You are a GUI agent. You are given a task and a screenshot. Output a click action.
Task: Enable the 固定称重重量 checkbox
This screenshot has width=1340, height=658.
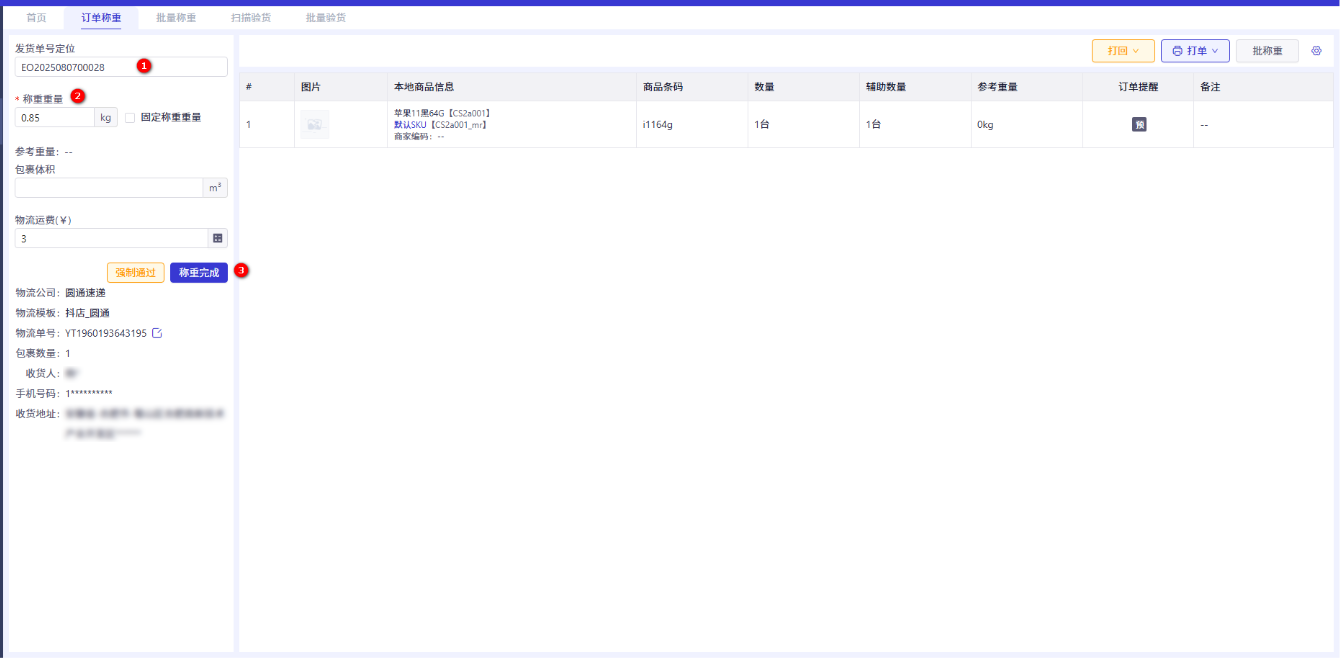(130, 118)
